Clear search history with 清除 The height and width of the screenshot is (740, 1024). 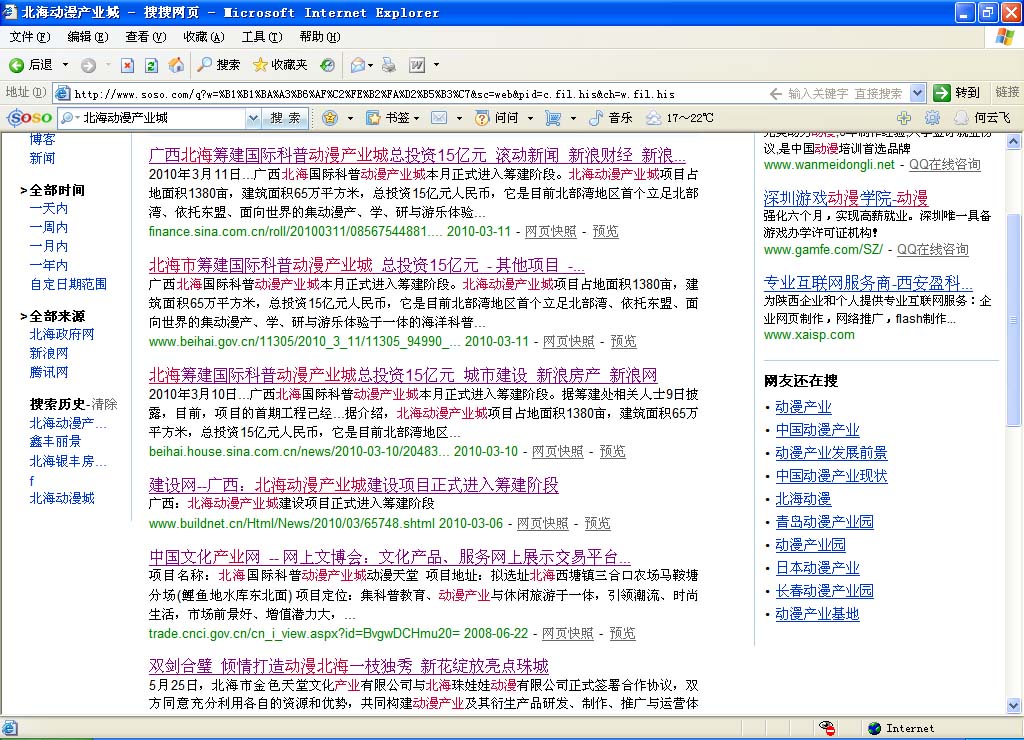click(x=104, y=404)
